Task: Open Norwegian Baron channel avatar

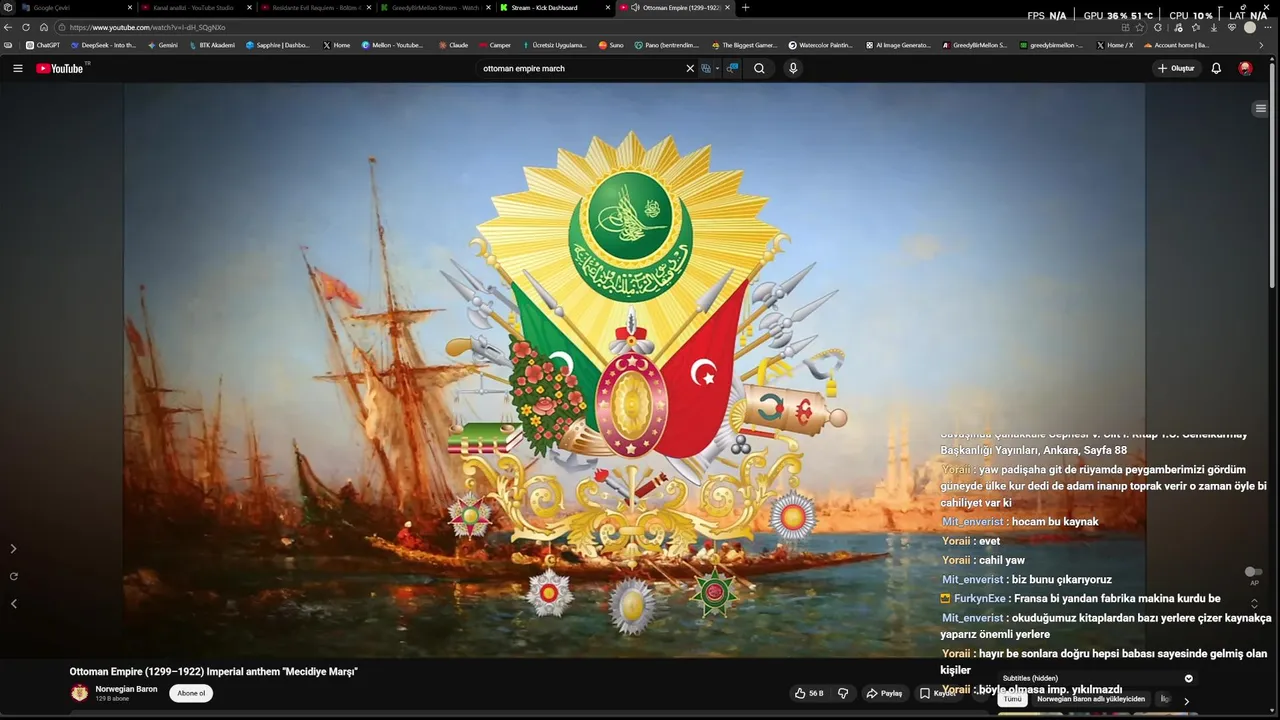Action: click(79, 693)
